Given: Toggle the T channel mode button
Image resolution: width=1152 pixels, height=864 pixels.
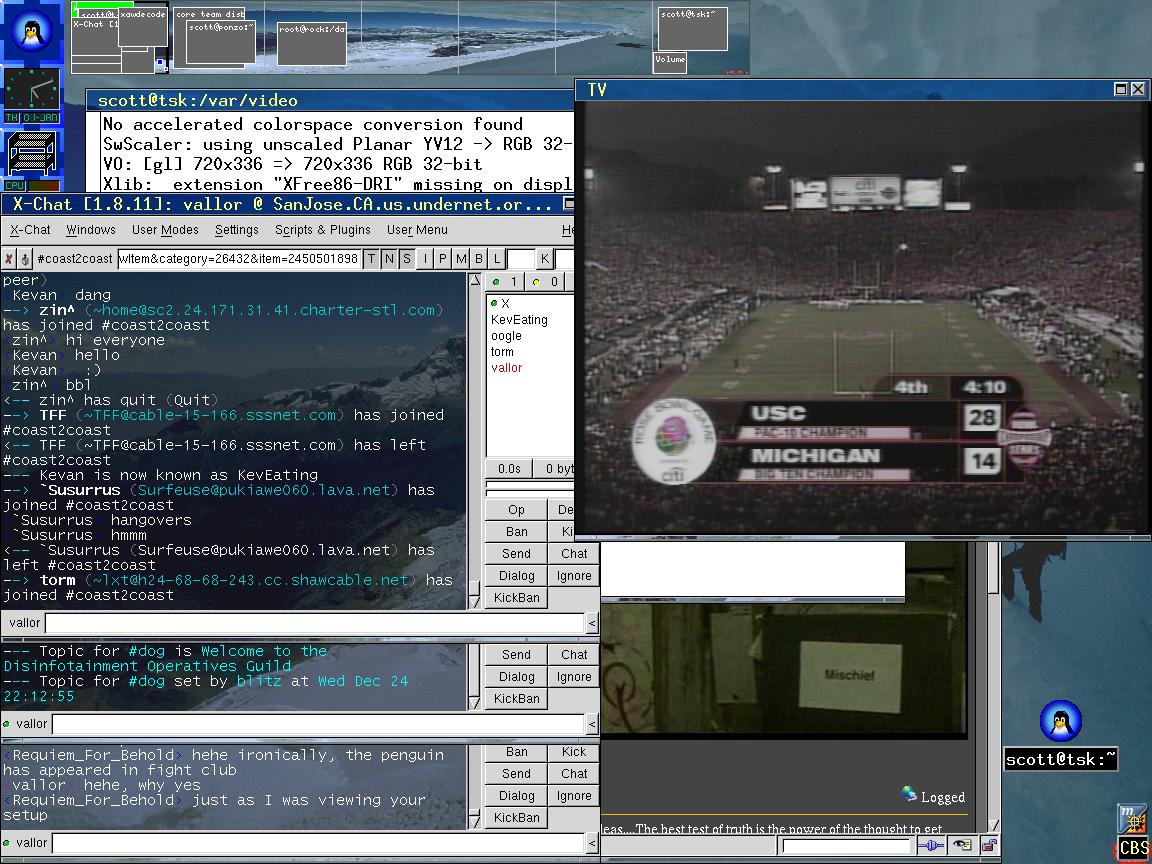Looking at the screenshot, I should [372, 259].
